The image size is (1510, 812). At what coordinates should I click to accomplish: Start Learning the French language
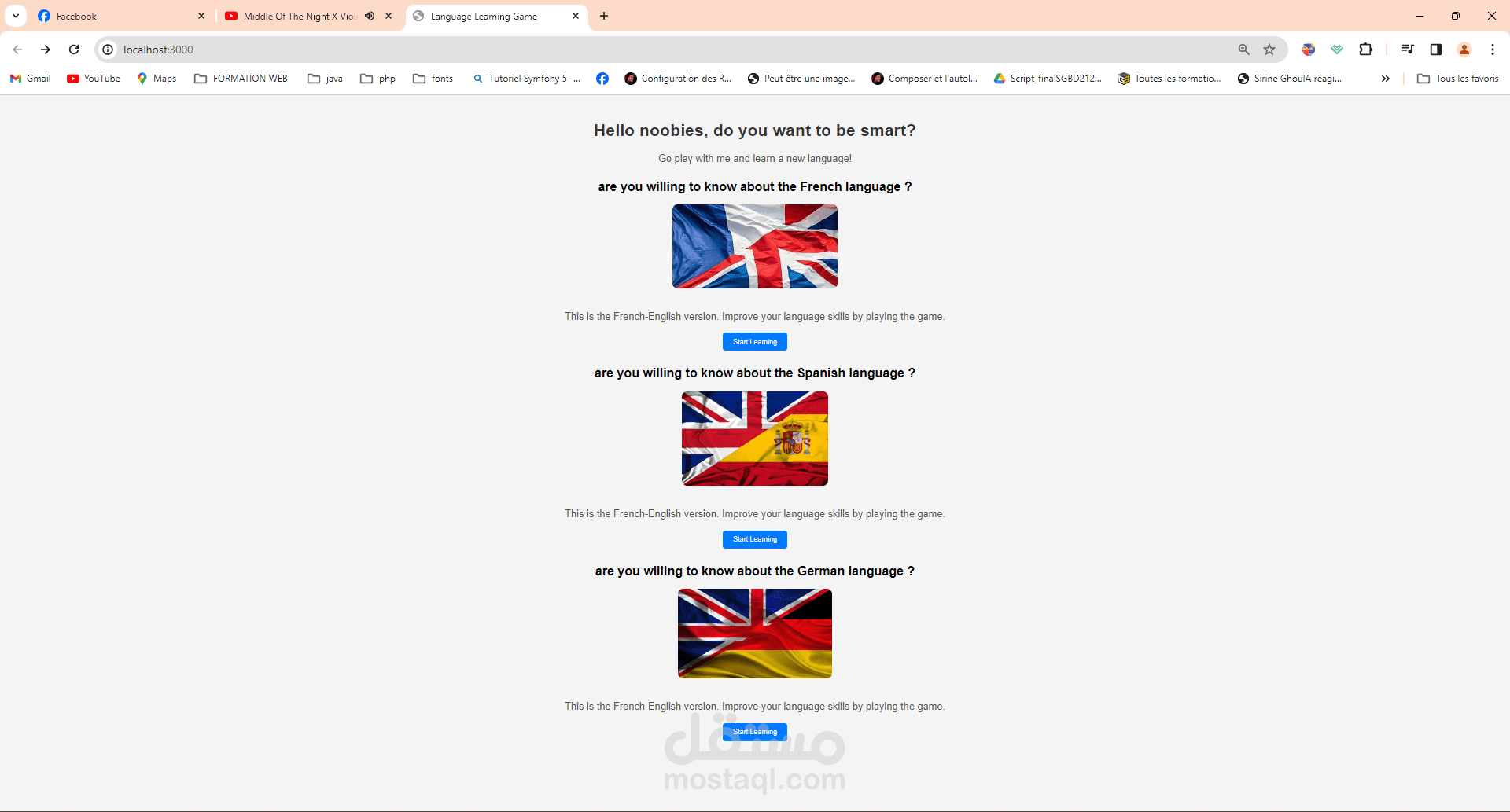click(755, 342)
